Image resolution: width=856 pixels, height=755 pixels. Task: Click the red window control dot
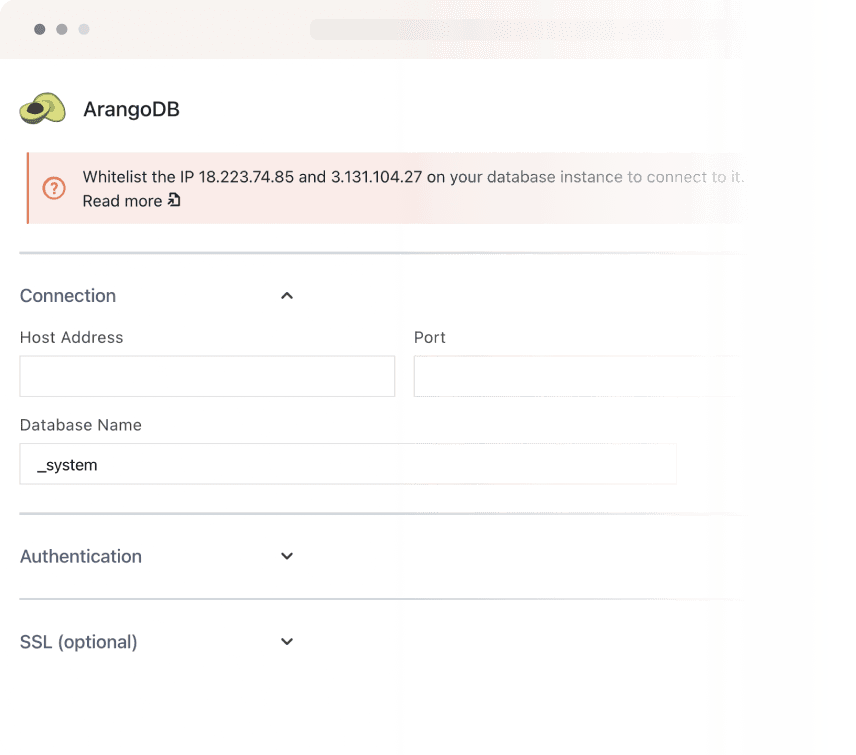coord(38,29)
